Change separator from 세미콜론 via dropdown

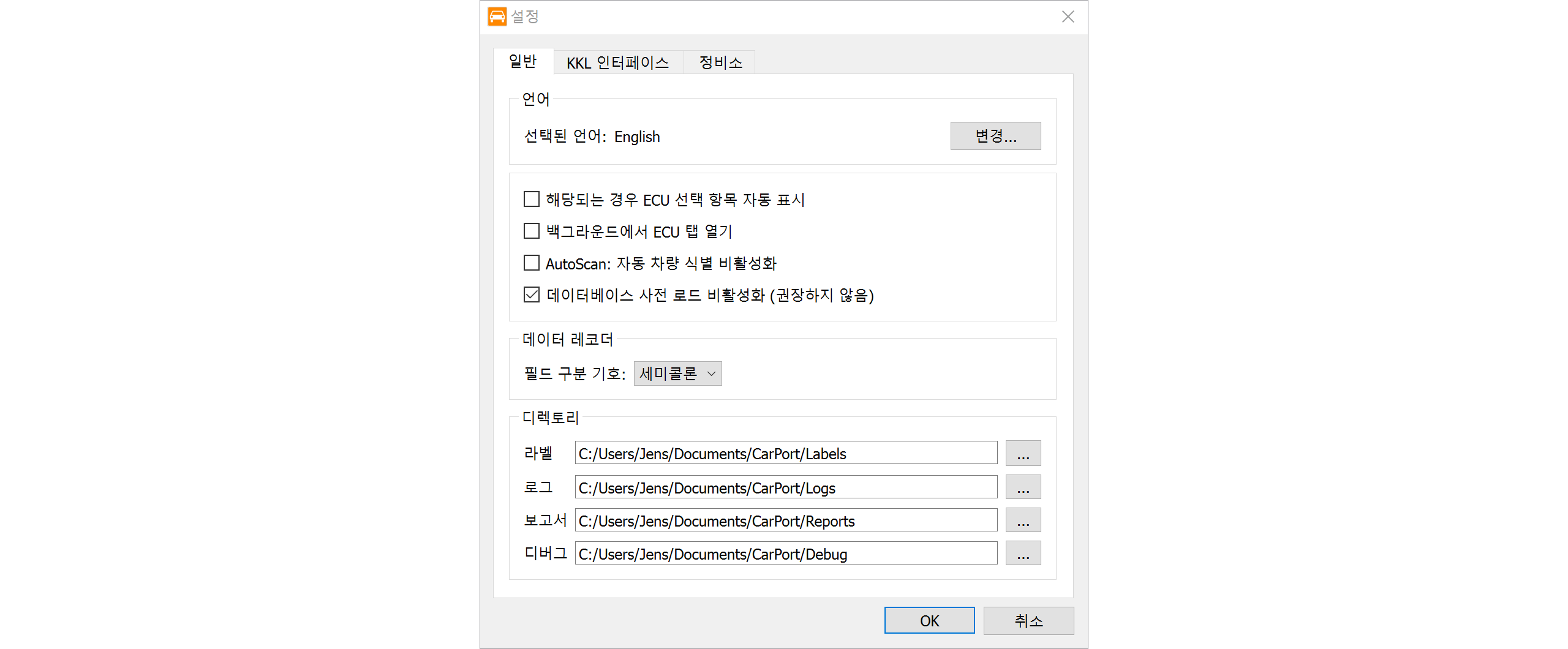click(710, 373)
